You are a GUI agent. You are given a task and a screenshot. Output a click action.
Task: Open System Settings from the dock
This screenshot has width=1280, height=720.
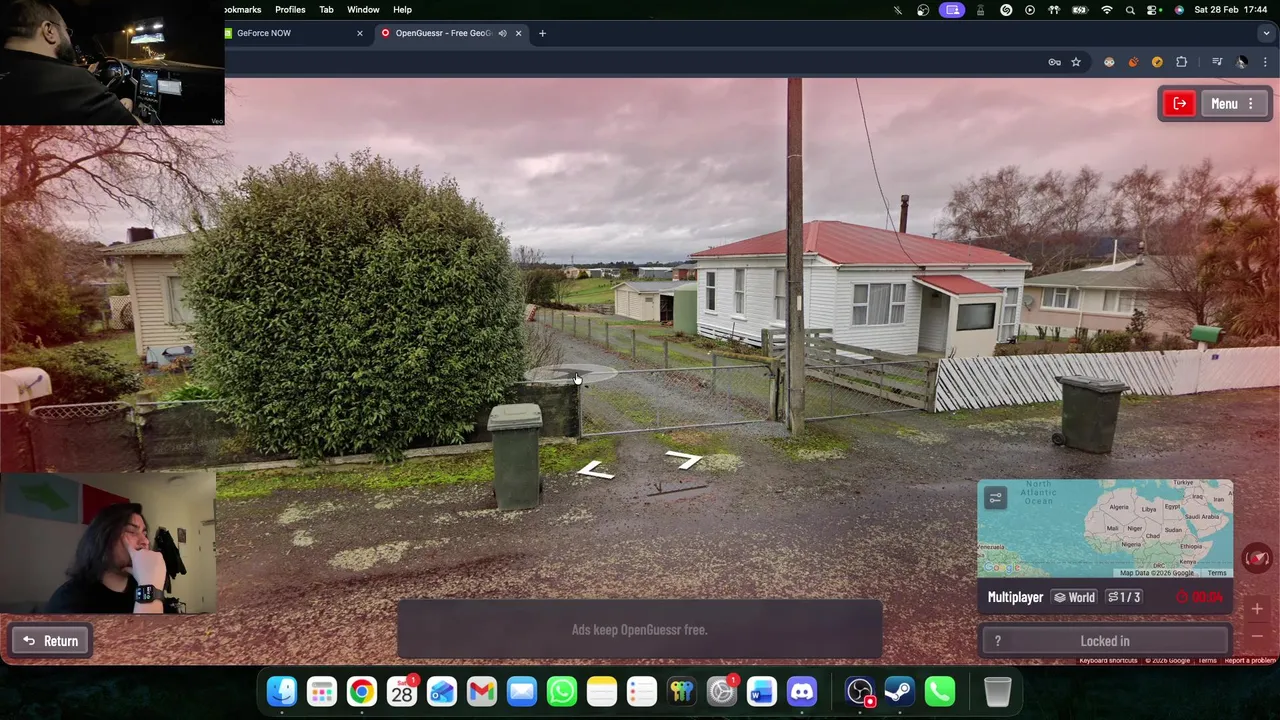pos(722,691)
